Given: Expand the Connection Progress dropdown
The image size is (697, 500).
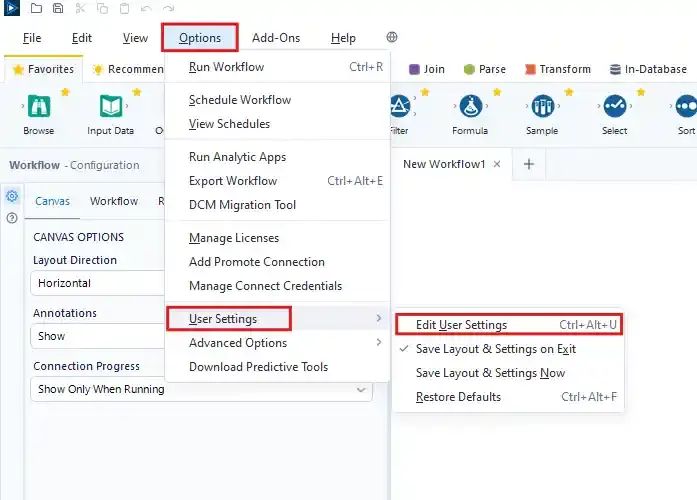Looking at the screenshot, I should click(361, 389).
